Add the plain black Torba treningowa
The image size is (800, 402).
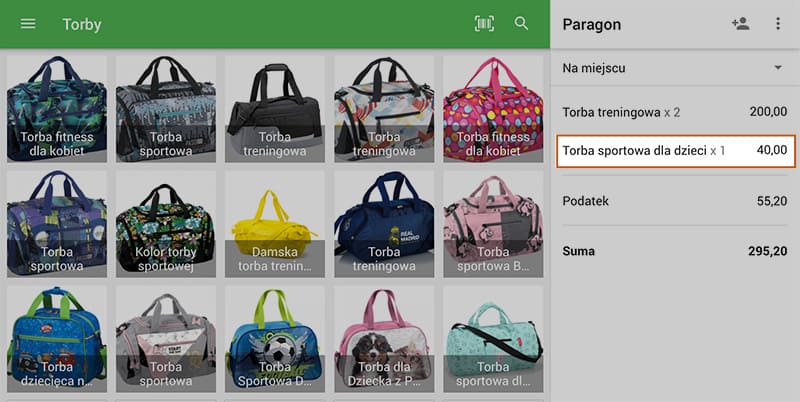(275, 109)
